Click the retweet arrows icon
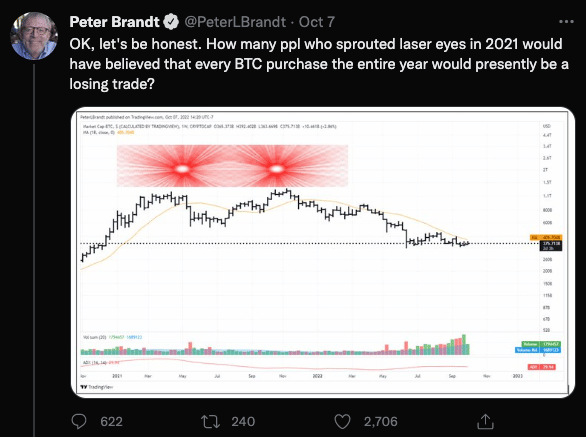This screenshot has height=437, width=586. click(x=212, y=421)
